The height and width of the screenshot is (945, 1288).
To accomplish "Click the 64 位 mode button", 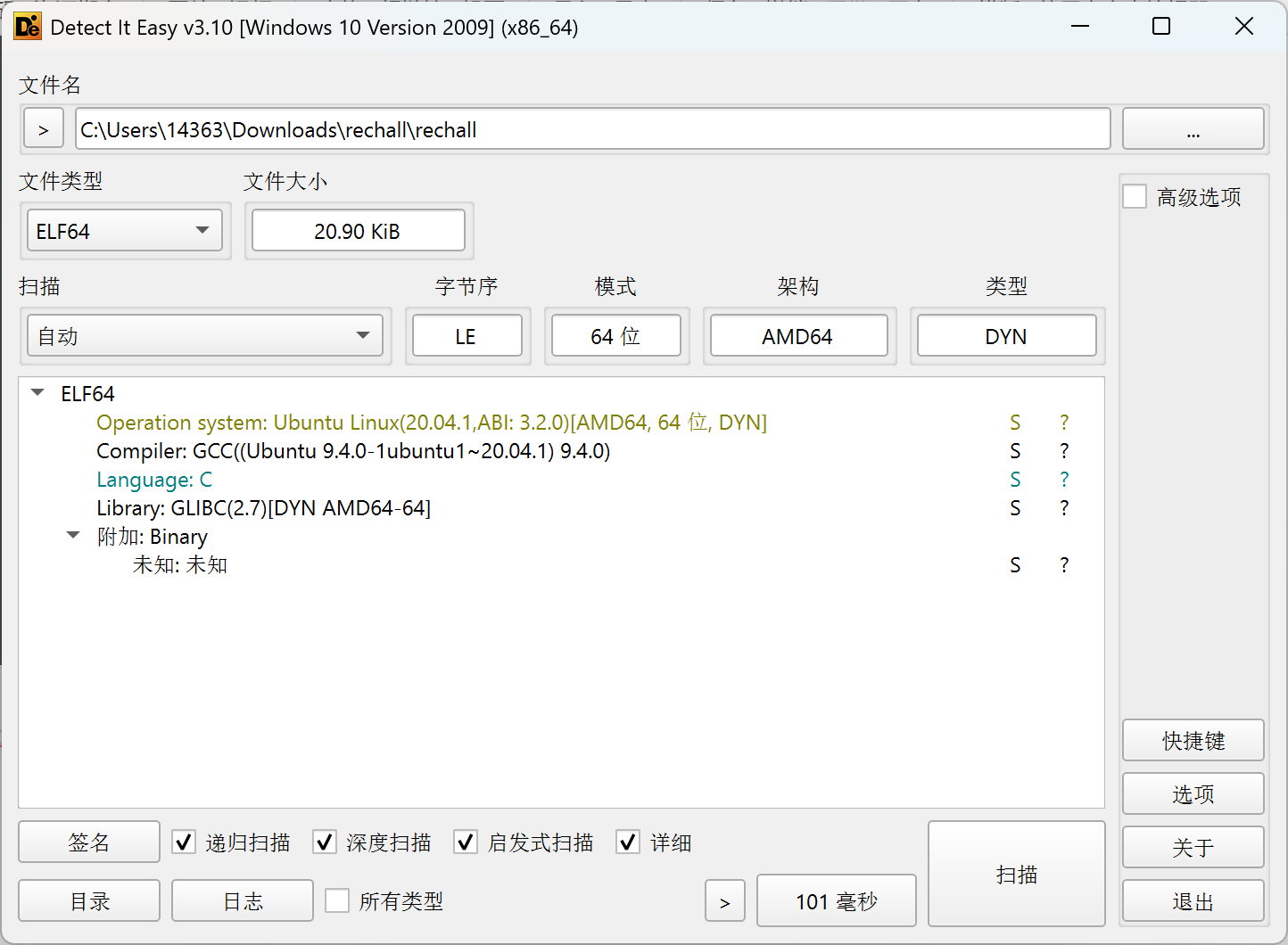I will pos(615,336).
